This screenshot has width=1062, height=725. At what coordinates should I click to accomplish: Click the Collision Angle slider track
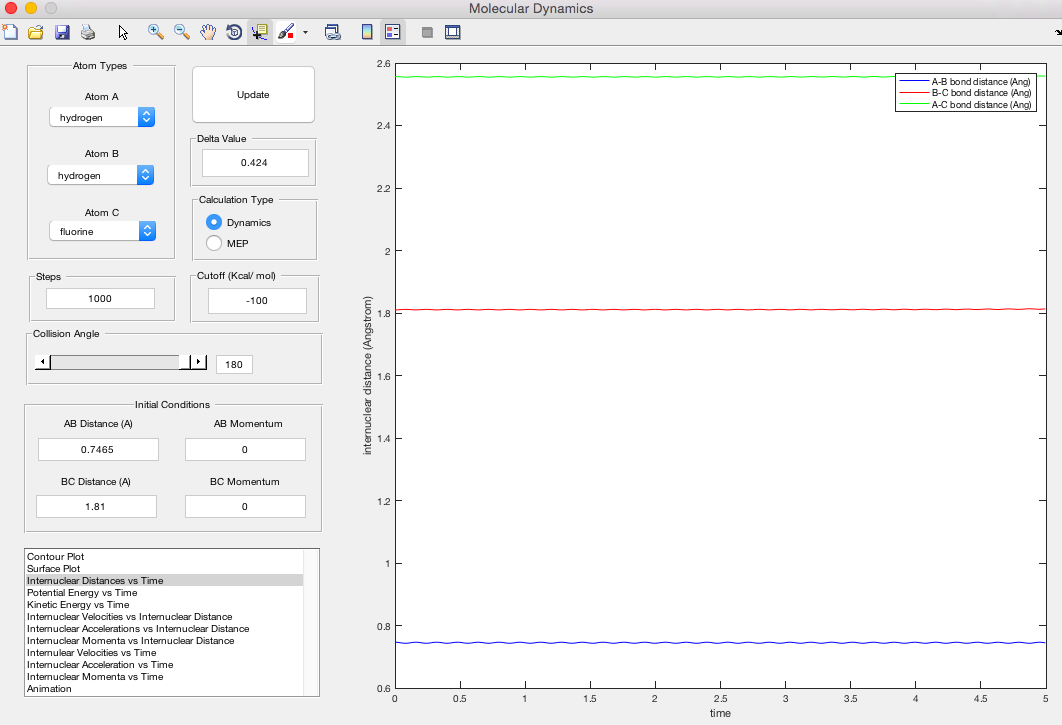tap(115, 362)
